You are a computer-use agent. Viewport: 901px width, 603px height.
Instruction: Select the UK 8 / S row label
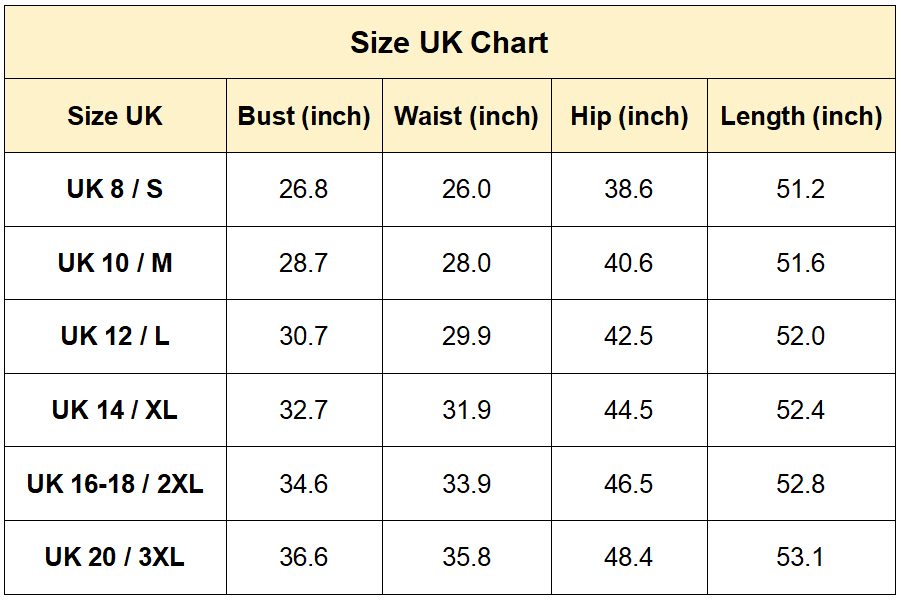point(115,189)
